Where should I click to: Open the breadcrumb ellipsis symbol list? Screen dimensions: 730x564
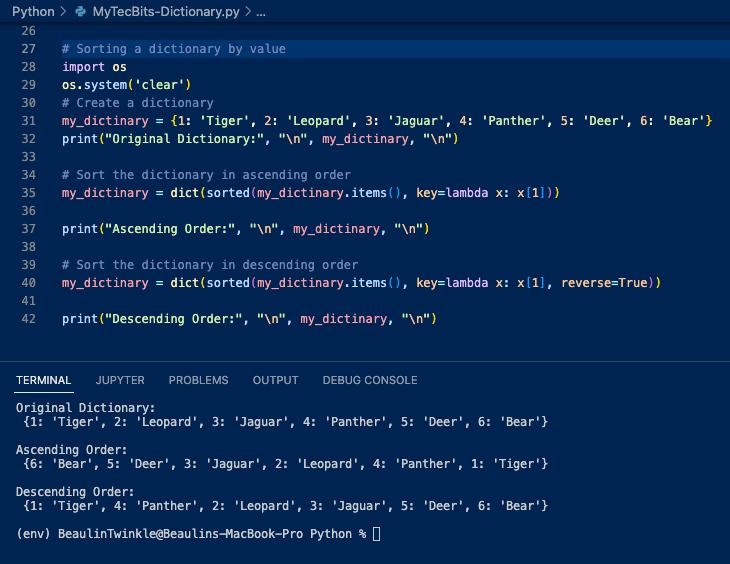coord(261,12)
